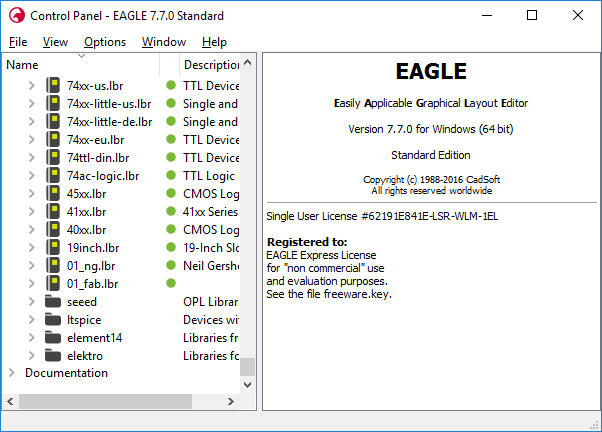Click the '41xx Series' description cell

tap(210, 212)
